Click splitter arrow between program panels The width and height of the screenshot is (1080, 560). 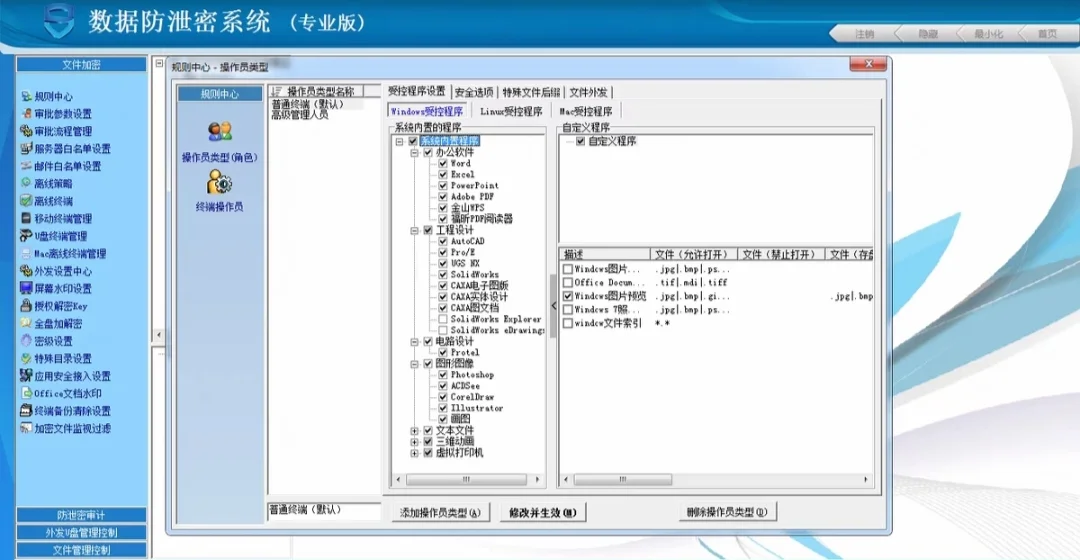click(553, 305)
